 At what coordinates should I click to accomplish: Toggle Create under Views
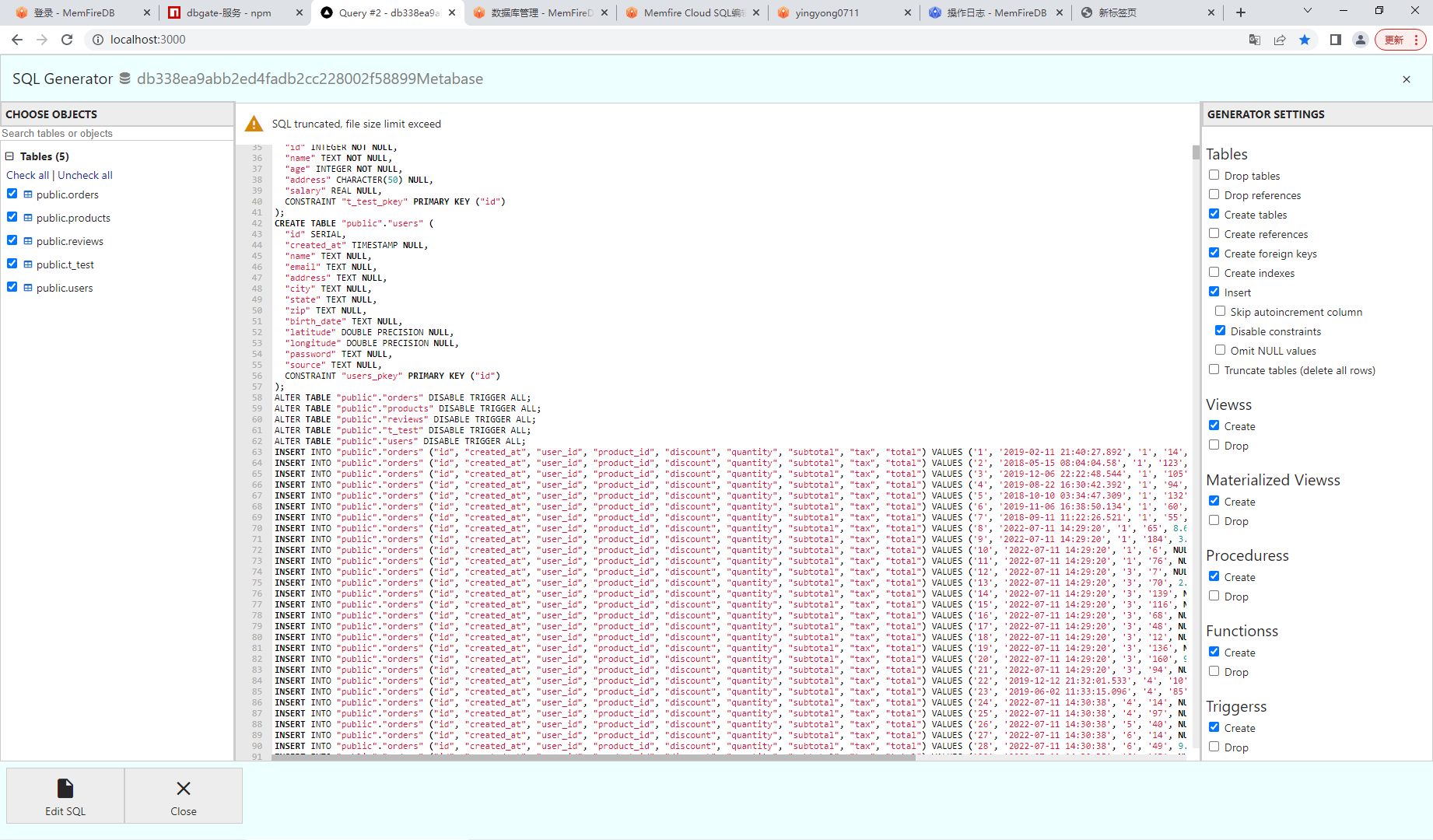(1214, 425)
